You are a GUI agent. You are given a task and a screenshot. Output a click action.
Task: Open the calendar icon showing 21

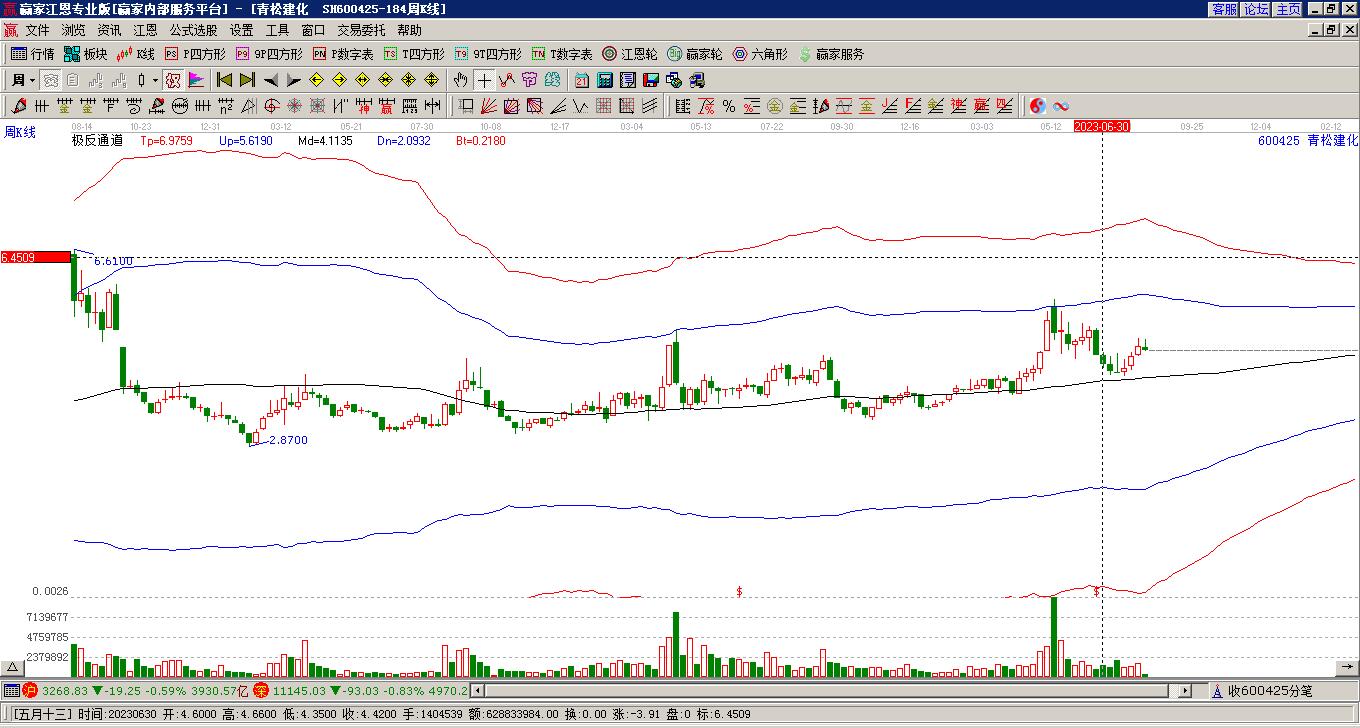(x=582, y=80)
